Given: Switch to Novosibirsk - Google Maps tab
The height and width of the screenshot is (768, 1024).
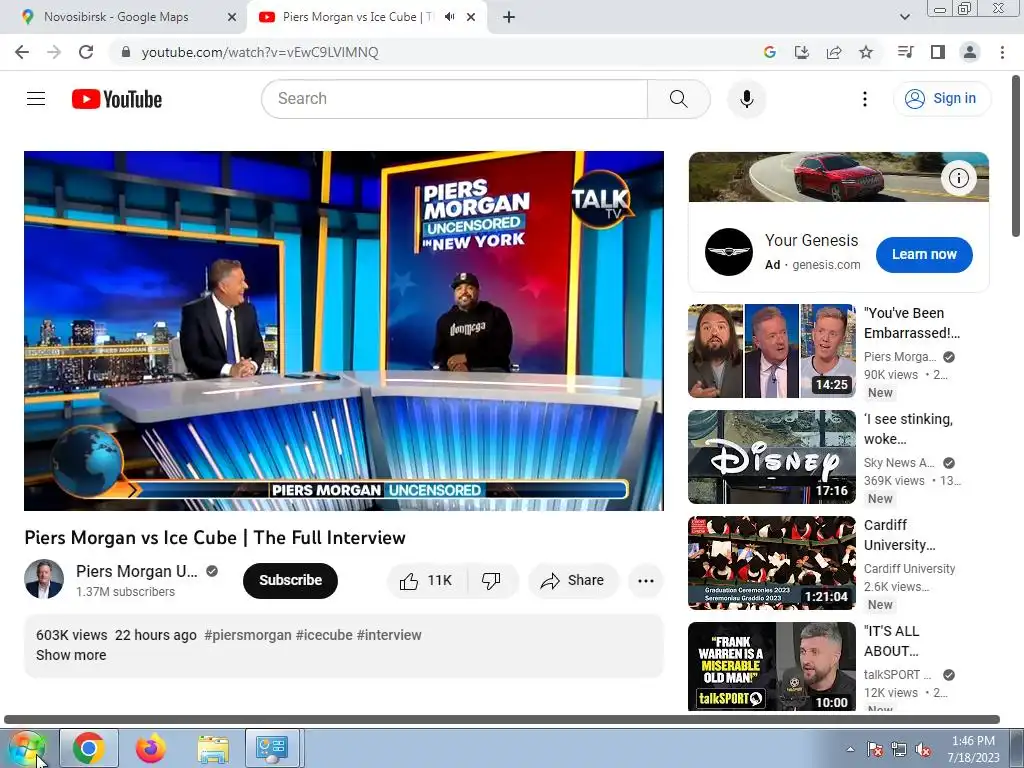Looking at the screenshot, I should [x=116, y=17].
